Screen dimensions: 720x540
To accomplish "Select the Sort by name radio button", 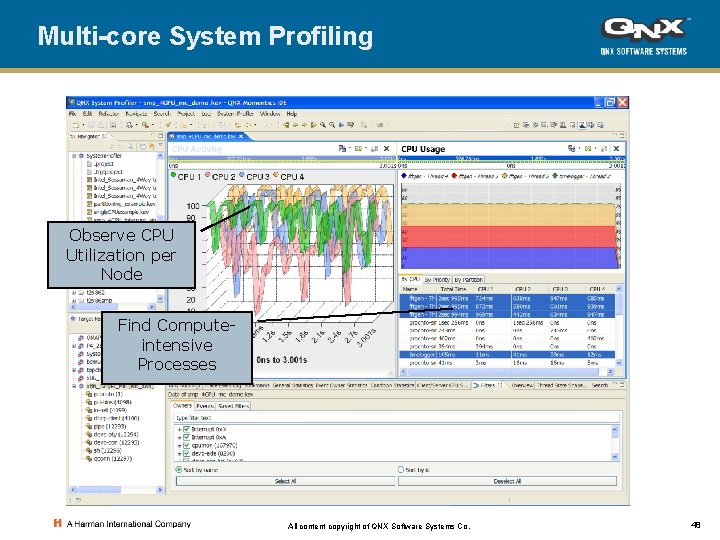I will tap(179, 470).
